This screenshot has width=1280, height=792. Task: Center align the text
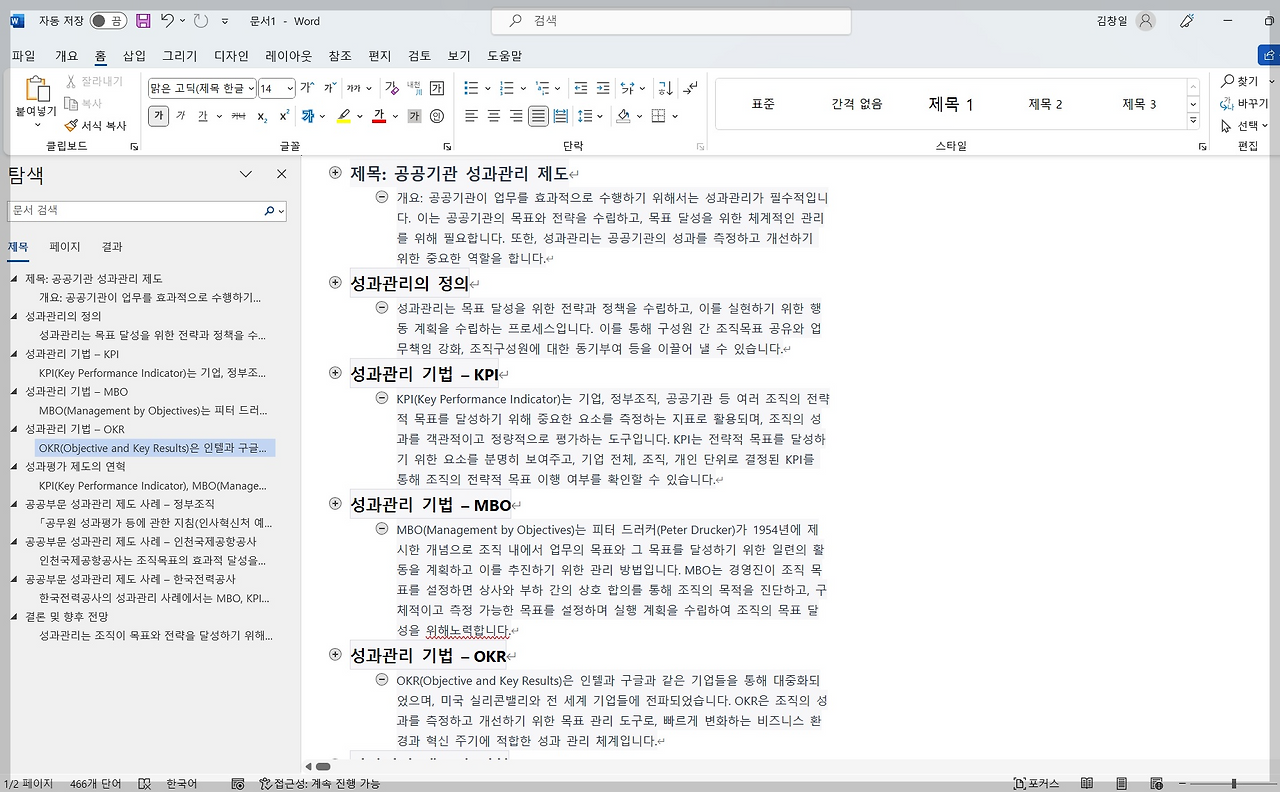[493, 116]
